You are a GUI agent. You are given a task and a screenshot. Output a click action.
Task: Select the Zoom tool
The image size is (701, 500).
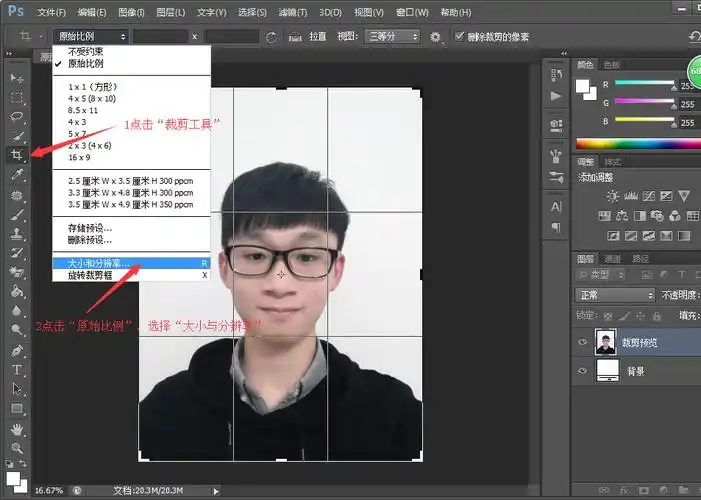tap(17, 448)
